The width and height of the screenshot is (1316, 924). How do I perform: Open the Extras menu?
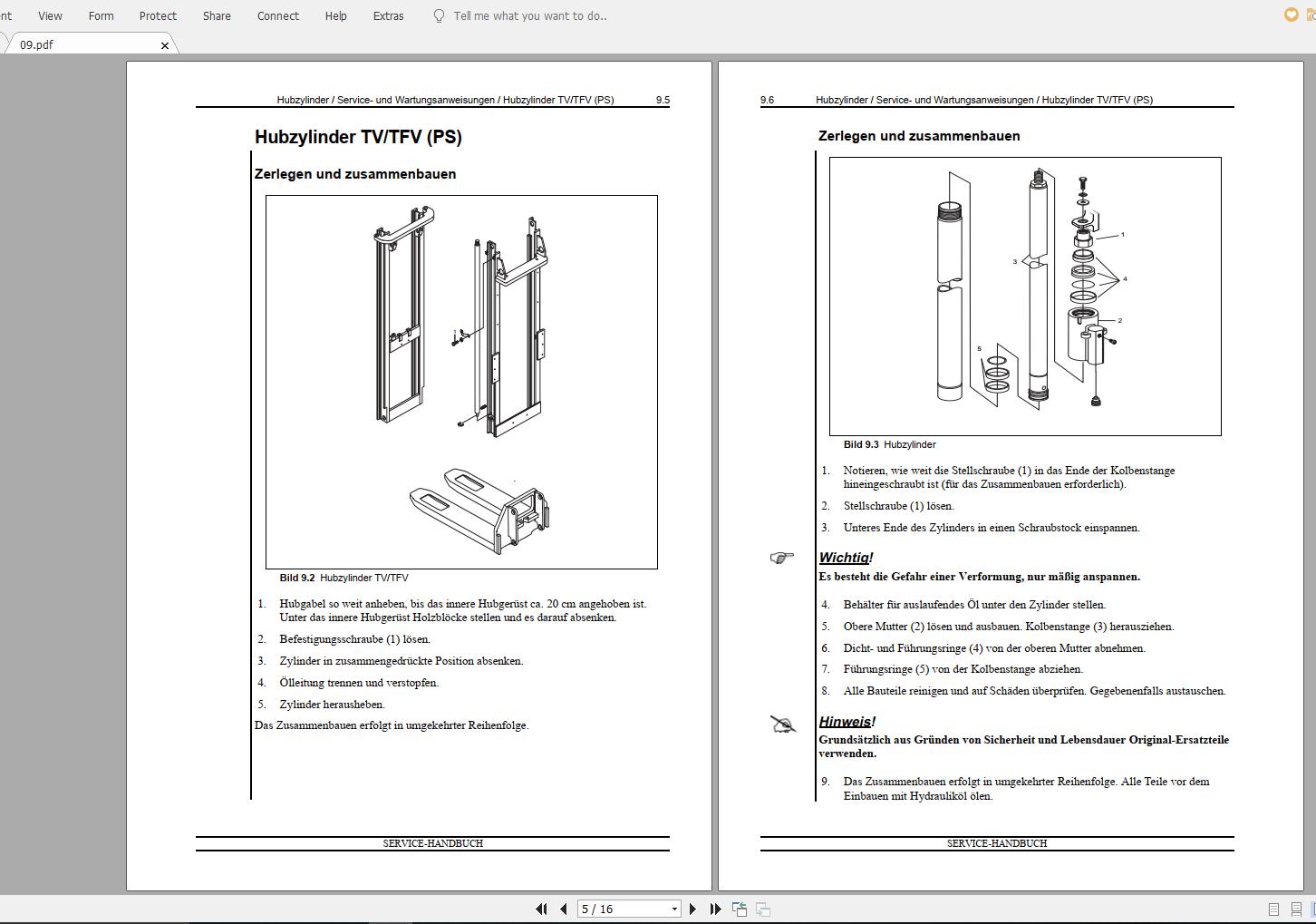(x=388, y=15)
